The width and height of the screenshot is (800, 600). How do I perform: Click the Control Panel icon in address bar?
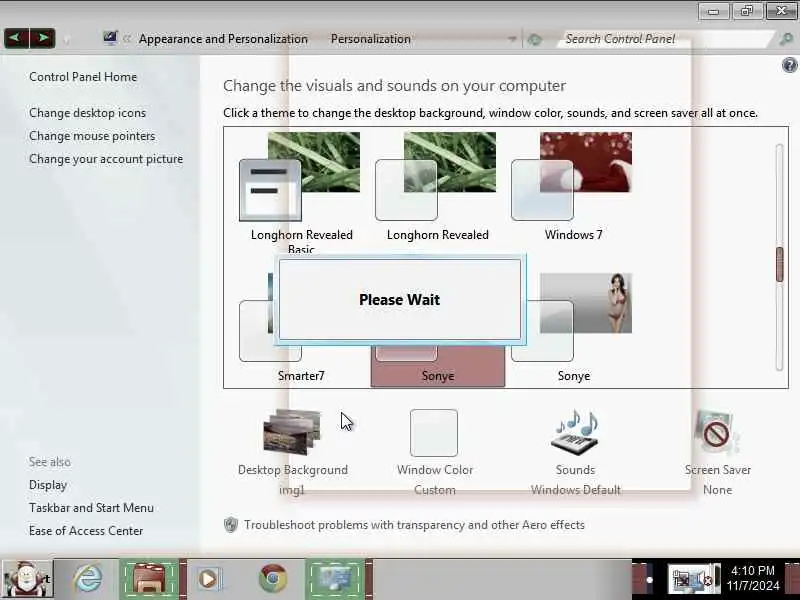click(x=110, y=38)
